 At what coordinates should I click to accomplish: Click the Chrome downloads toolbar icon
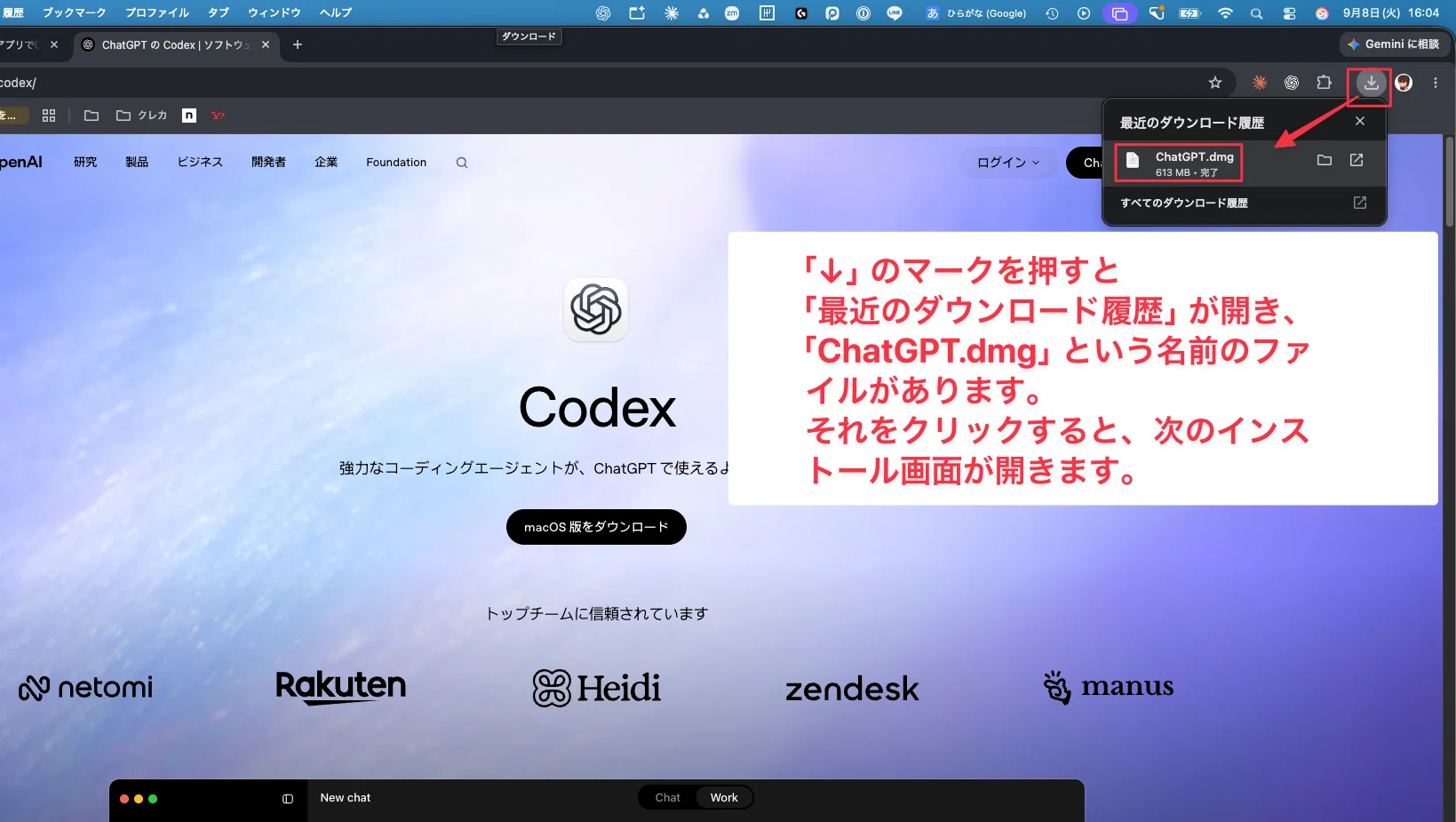click(x=1371, y=83)
